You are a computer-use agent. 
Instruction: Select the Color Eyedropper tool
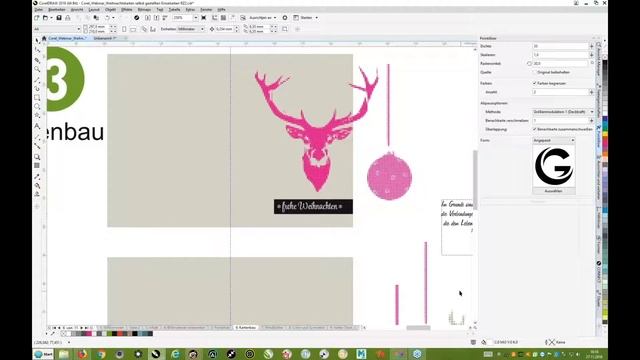(37, 176)
